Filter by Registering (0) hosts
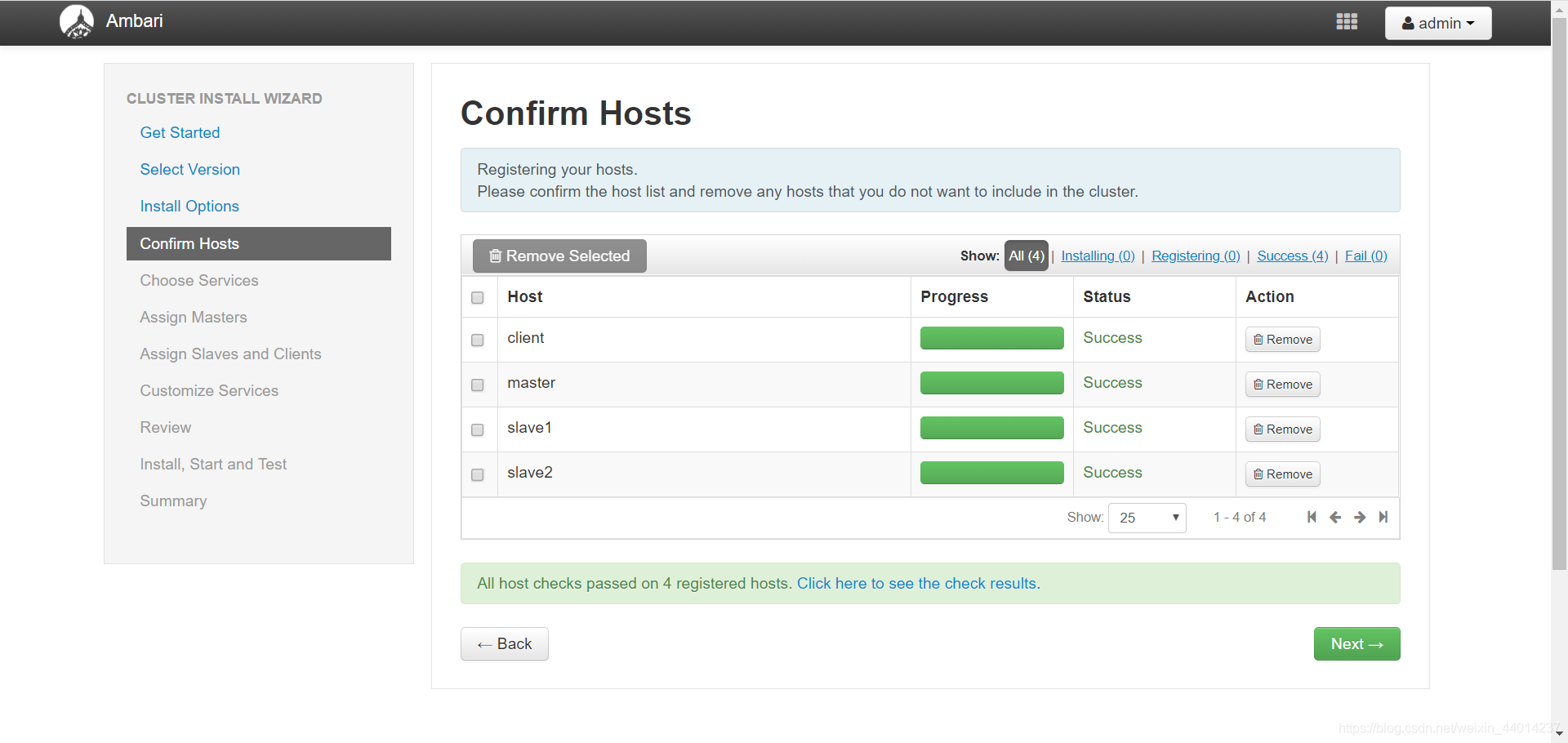The width and height of the screenshot is (1568, 743). pyautogui.click(x=1196, y=256)
